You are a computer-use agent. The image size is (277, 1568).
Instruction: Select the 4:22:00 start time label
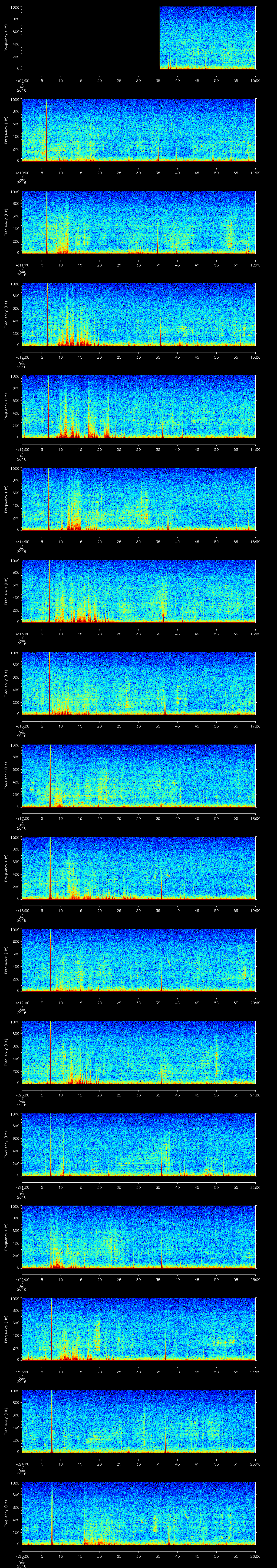(x=22, y=1279)
